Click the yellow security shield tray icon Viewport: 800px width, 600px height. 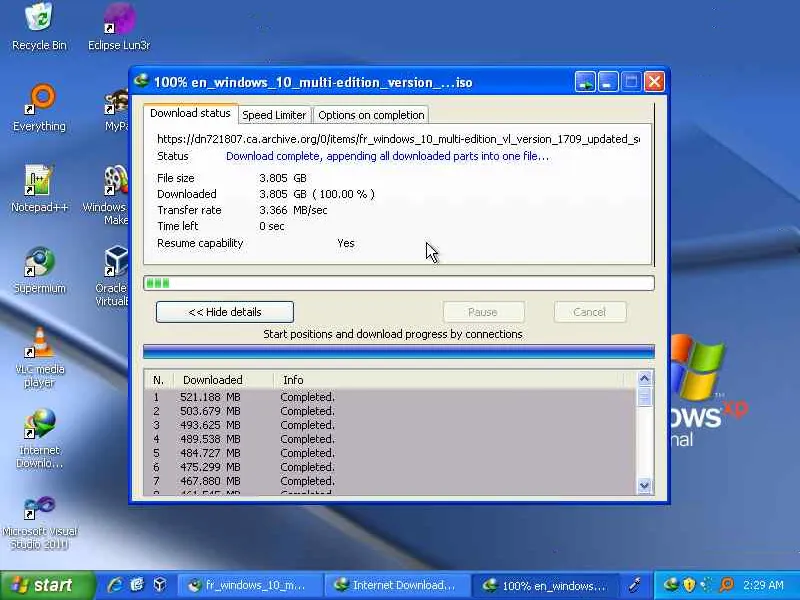(x=689, y=585)
